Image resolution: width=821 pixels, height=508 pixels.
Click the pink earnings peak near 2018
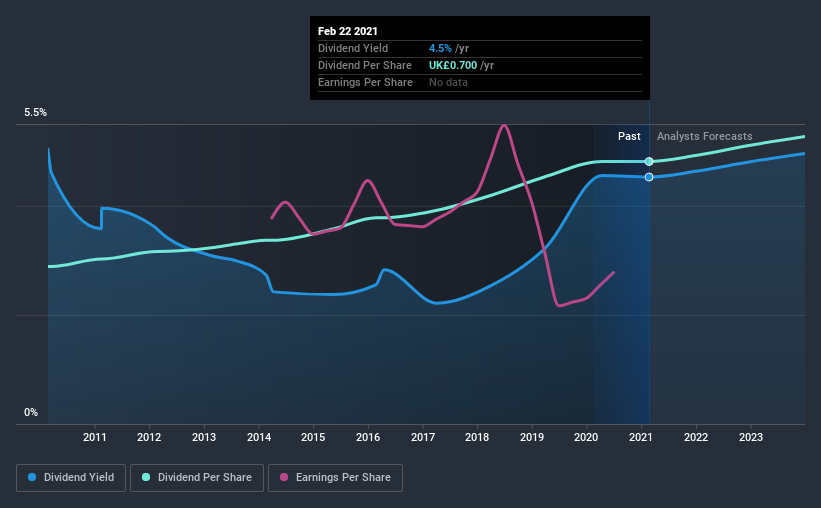pos(504,126)
